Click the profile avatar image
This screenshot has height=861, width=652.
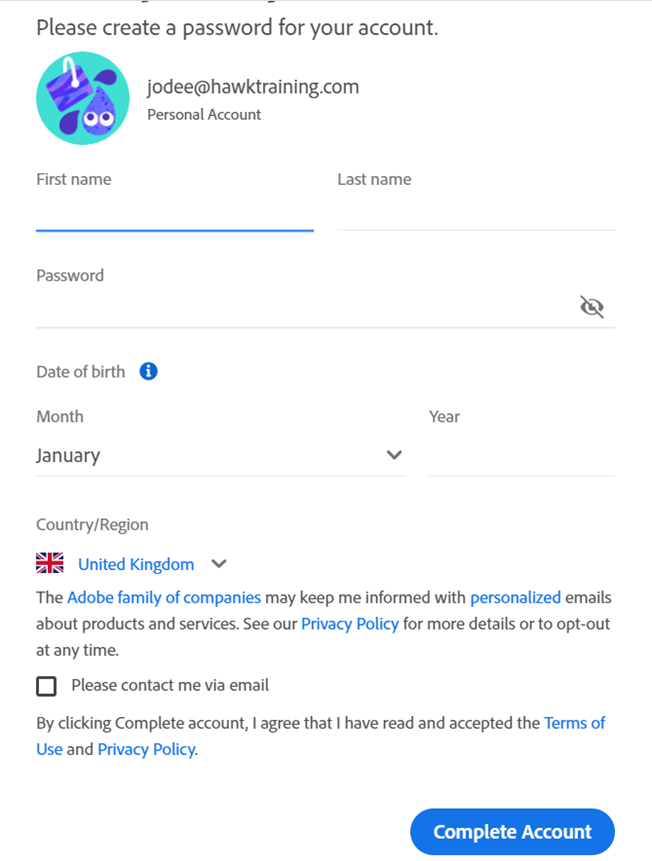[x=83, y=98]
